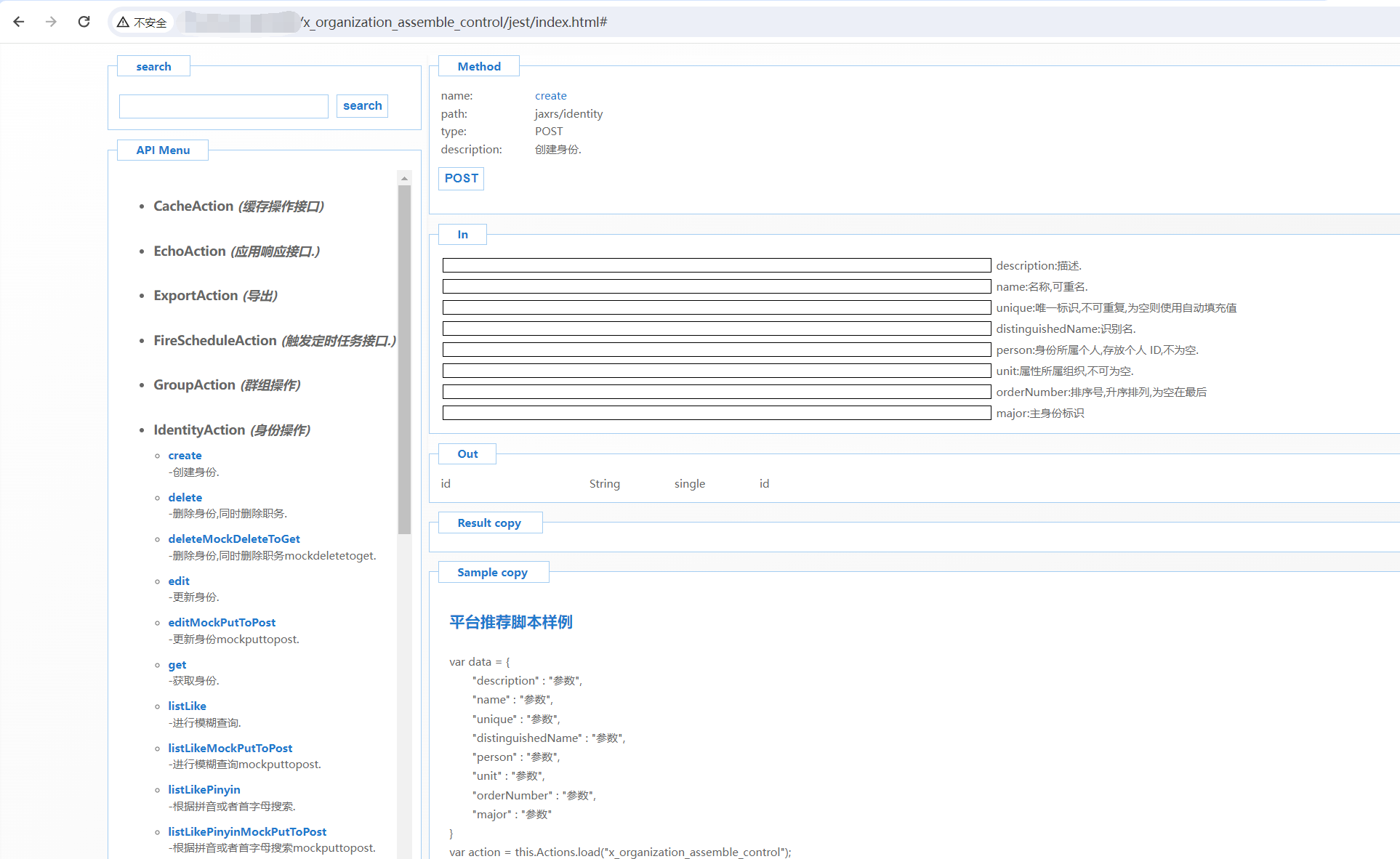Click the major parameter input field
Viewport: 1400px width, 859px height.
coord(716,414)
